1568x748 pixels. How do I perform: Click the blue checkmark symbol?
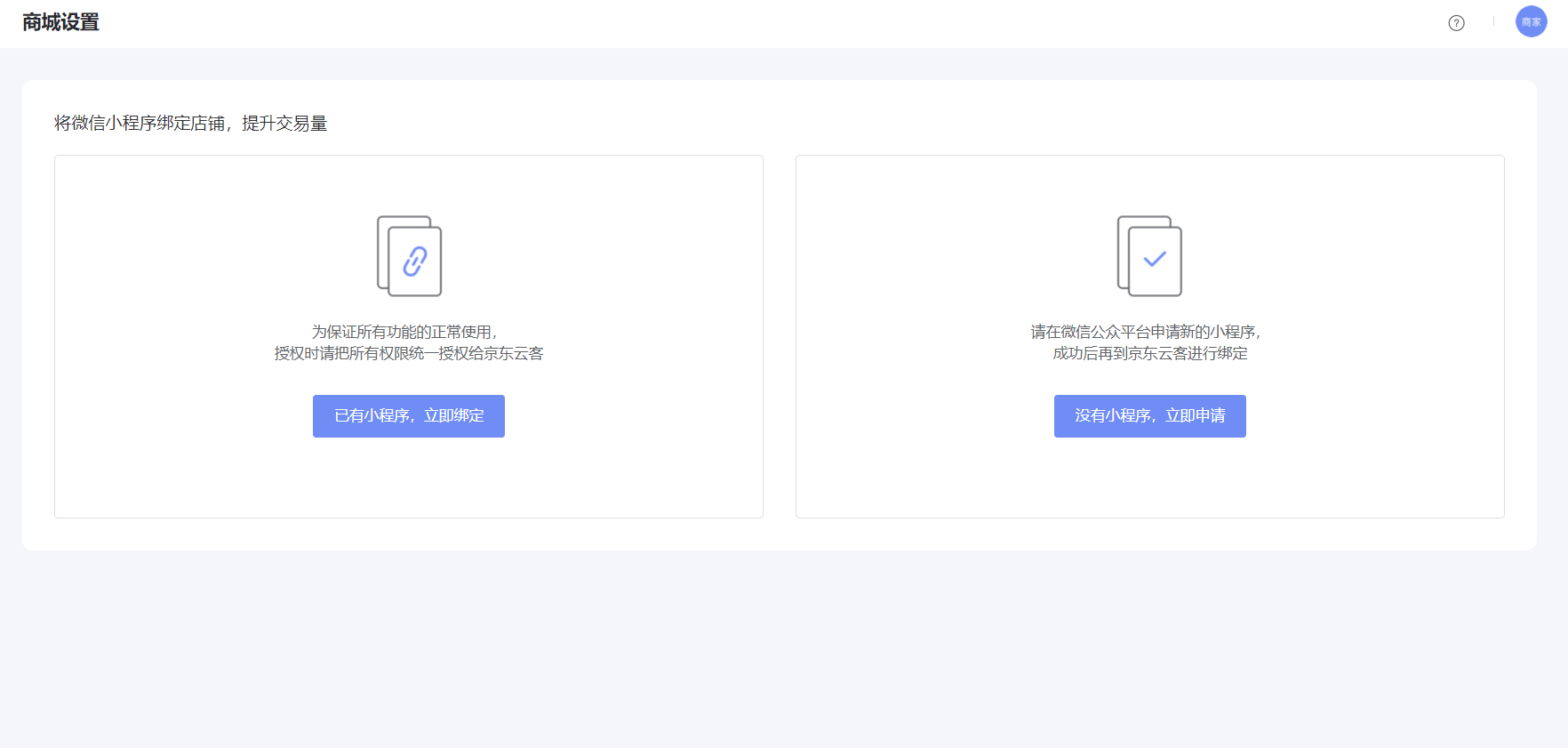coord(1155,259)
